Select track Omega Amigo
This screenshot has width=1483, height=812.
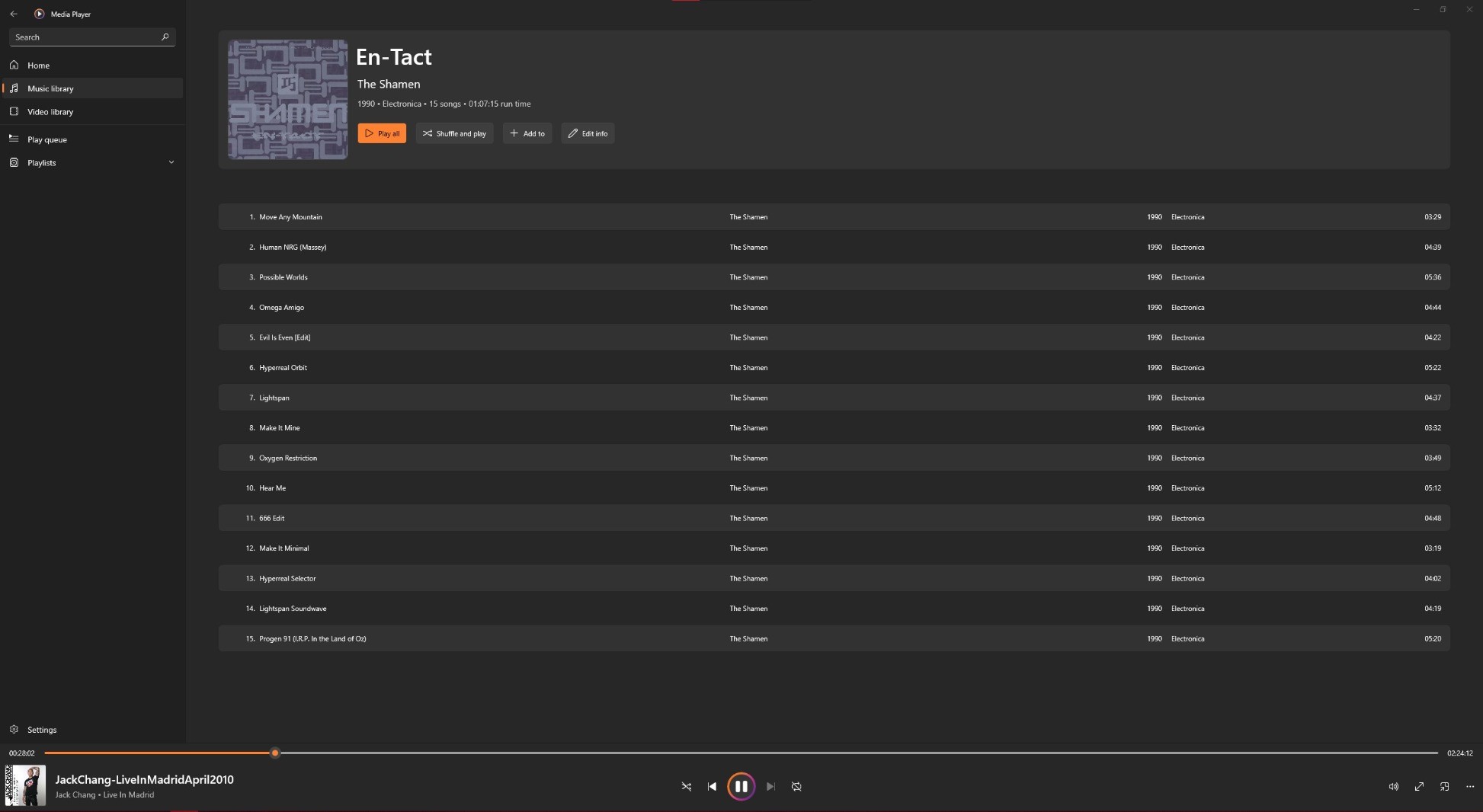pyautogui.click(x=834, y=307)
